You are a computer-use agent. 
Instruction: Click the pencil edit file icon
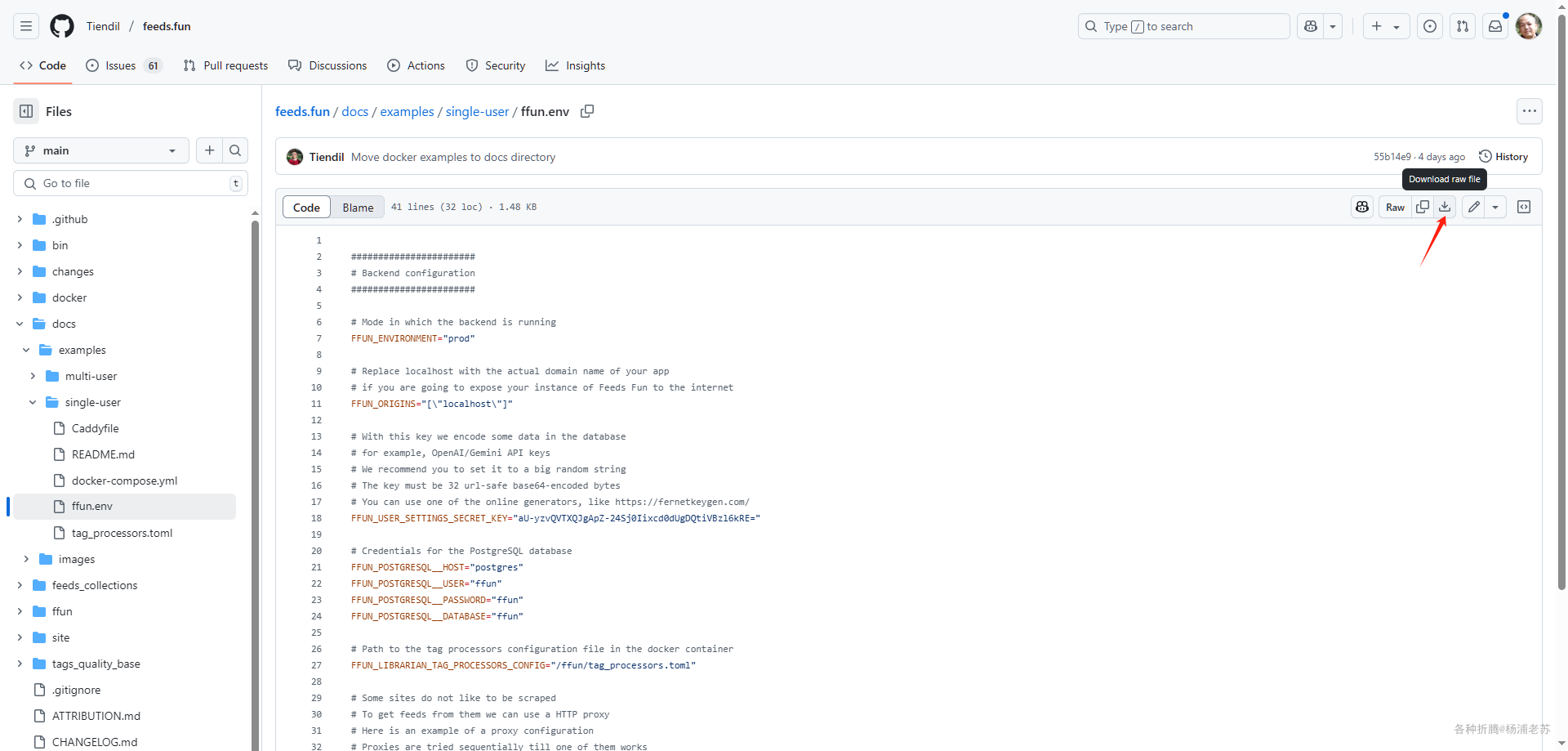tap(1473, 207)
